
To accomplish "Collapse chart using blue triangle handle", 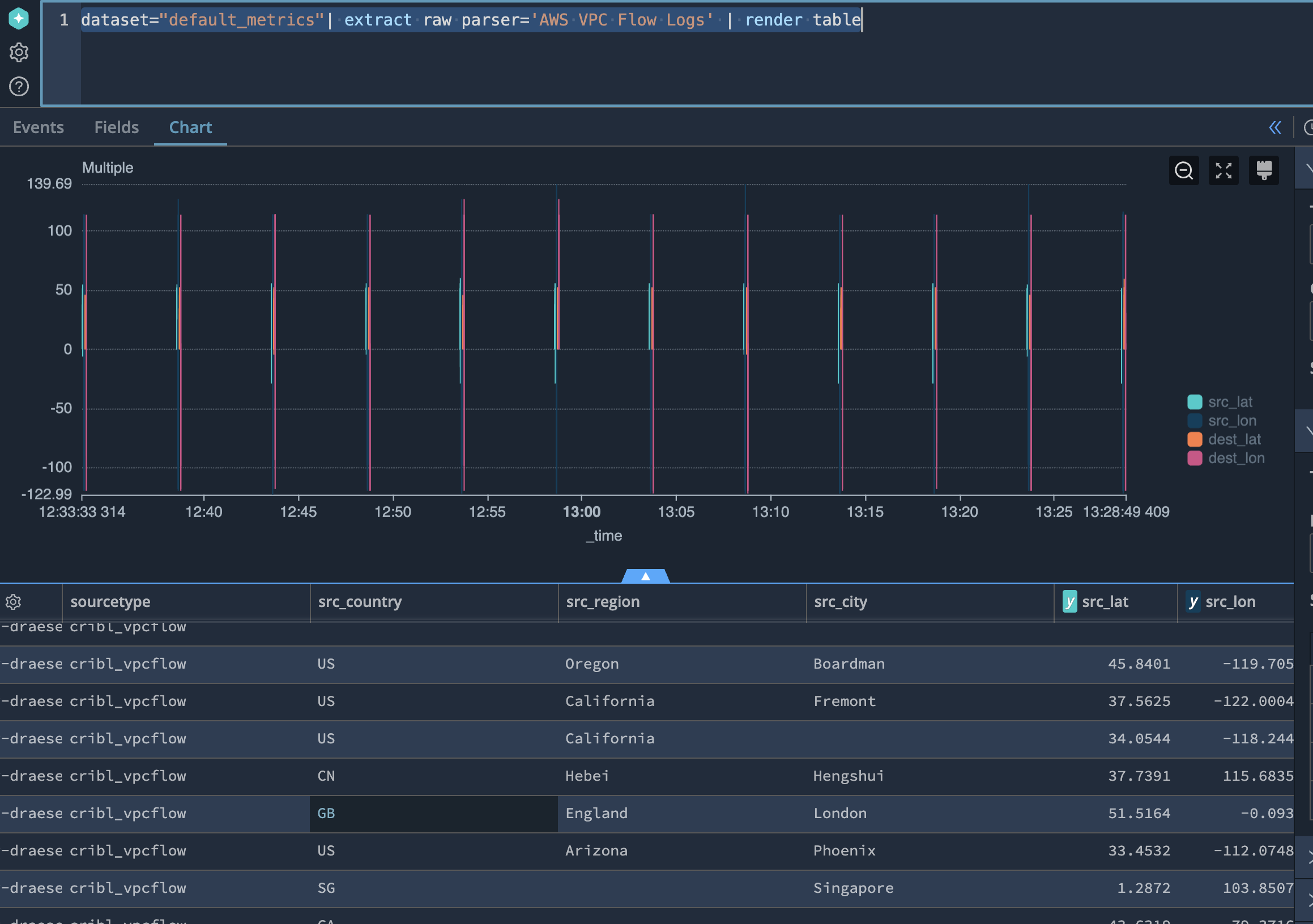I will pos(645,576).
